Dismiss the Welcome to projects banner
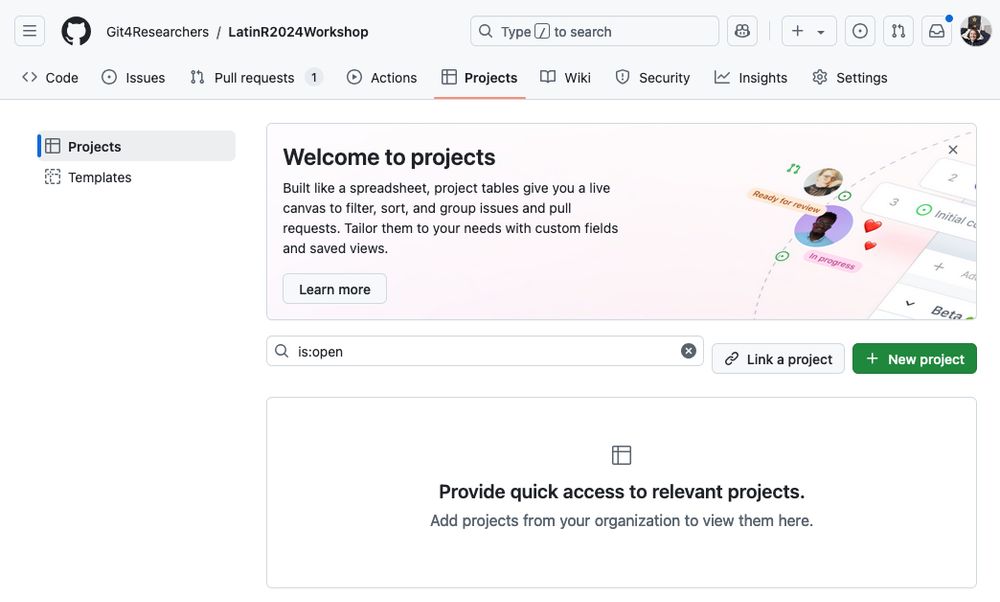 coord(952,148)
